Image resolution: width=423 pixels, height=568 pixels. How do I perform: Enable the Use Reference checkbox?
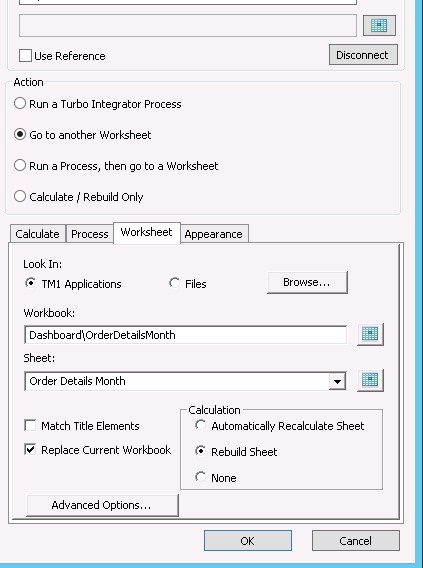[25, 56]
